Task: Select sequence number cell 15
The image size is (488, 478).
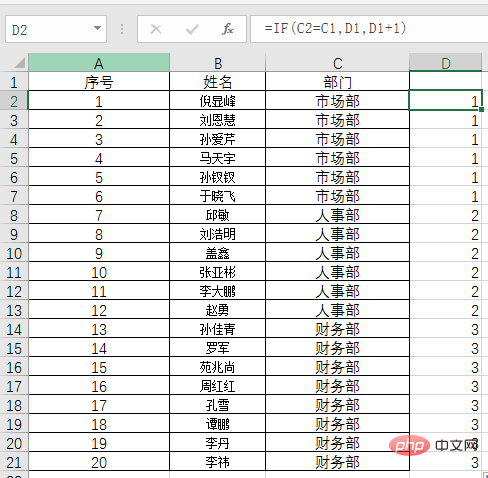Action: (99, 366)
